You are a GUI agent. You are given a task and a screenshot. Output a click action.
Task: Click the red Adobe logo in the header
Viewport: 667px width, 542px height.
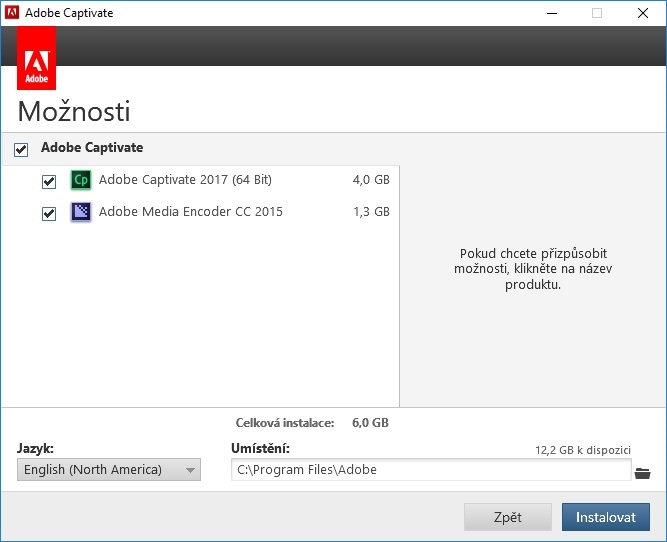click(x=36, y=59)
